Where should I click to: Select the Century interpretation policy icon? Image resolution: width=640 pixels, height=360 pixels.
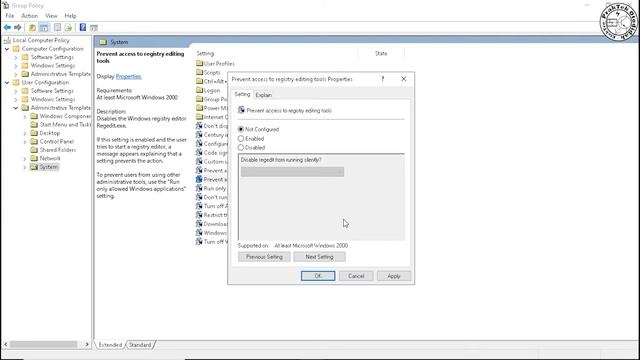[199, 135]
